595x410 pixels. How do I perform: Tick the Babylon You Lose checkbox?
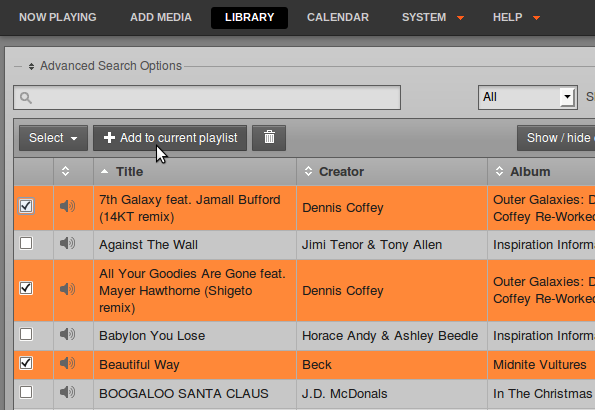pos(26,334)
